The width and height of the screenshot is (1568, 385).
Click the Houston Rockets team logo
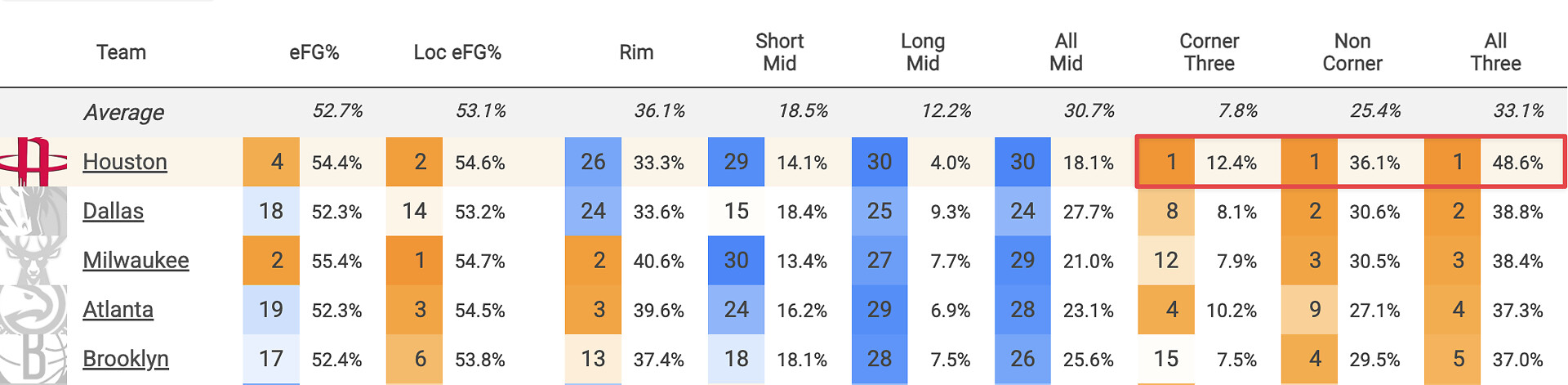point(33,162)
